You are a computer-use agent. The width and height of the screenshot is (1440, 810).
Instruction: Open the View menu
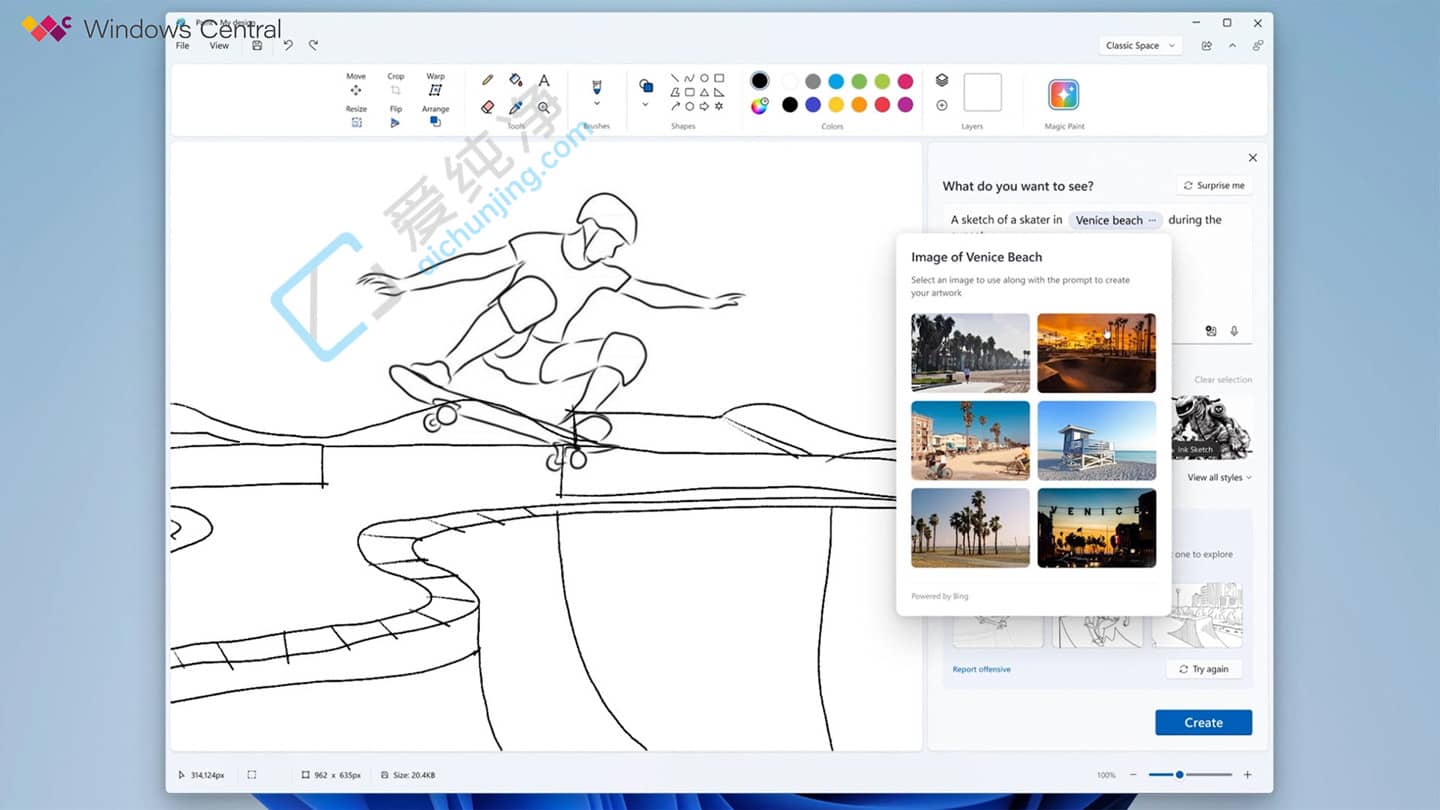coord(219,45)
